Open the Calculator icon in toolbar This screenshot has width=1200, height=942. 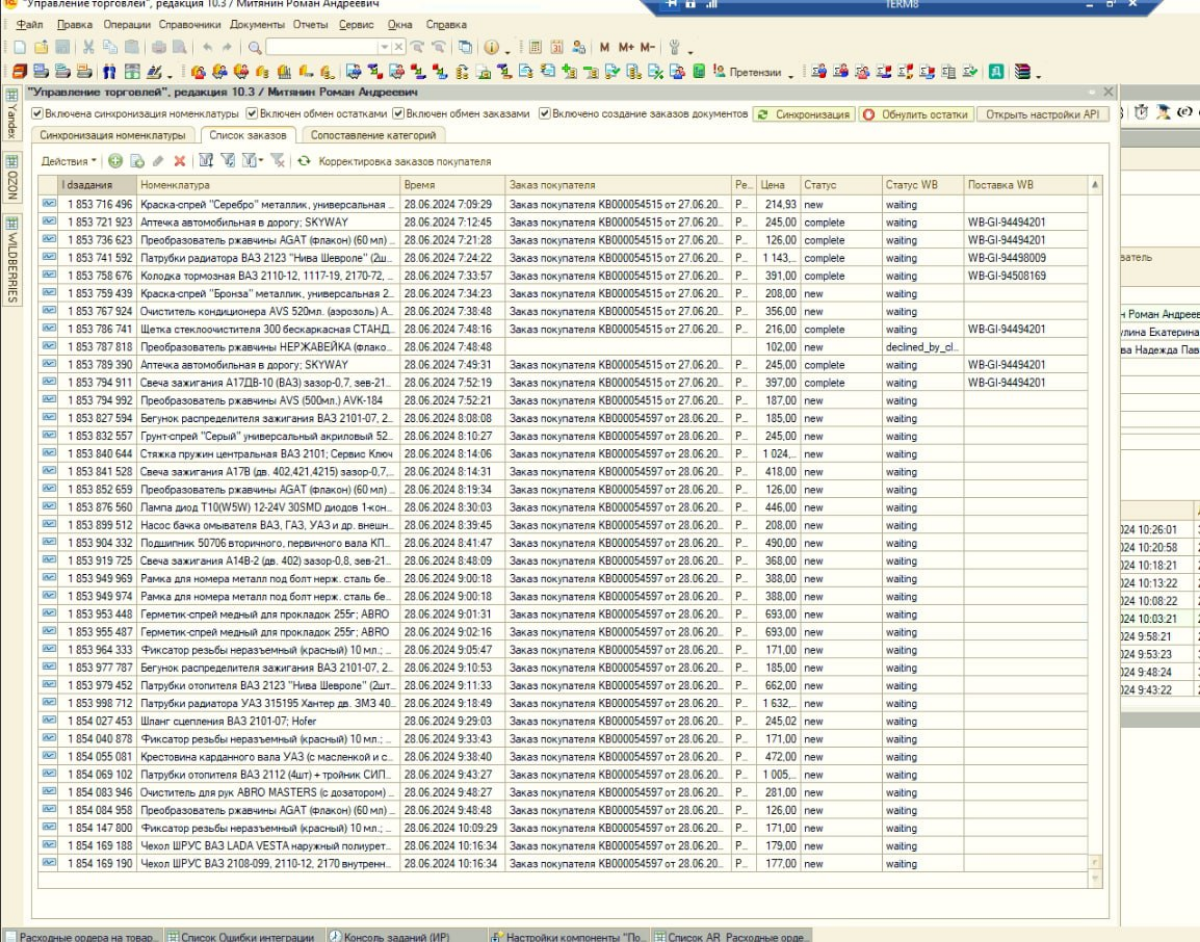coord(535,47)
